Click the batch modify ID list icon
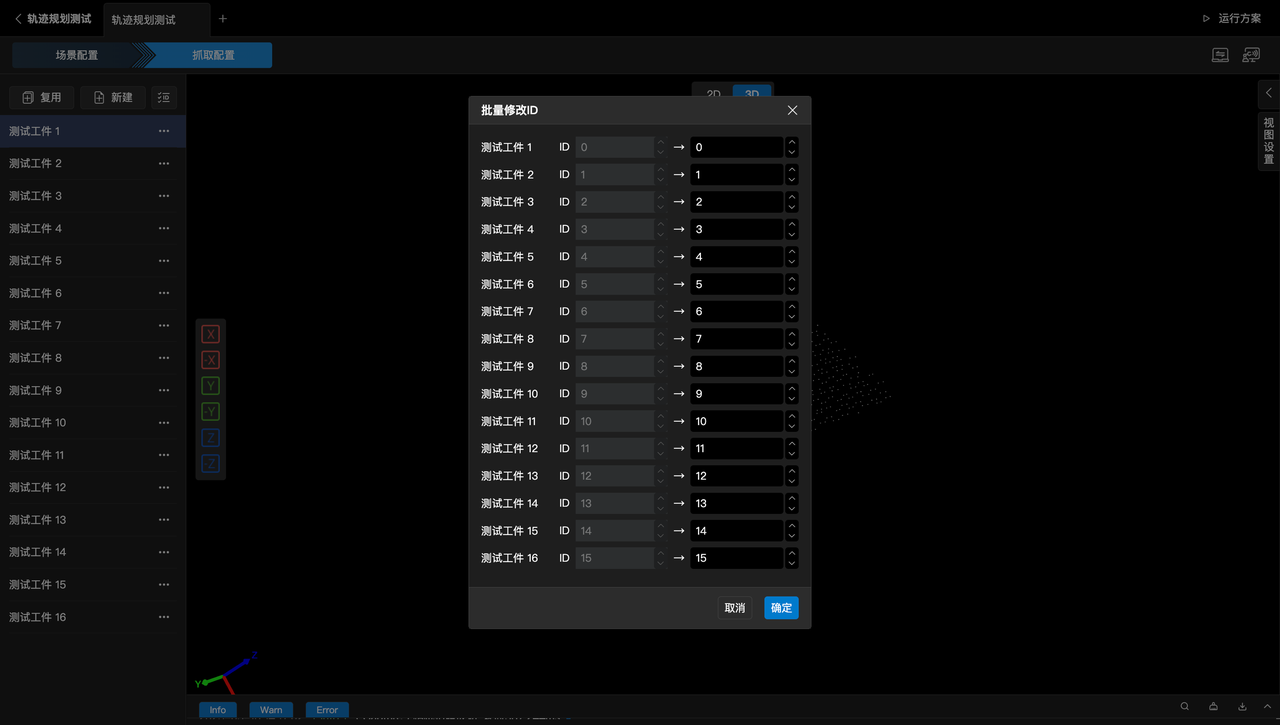This screenshot has width=1280, height=725. click(x=164, y=97)
